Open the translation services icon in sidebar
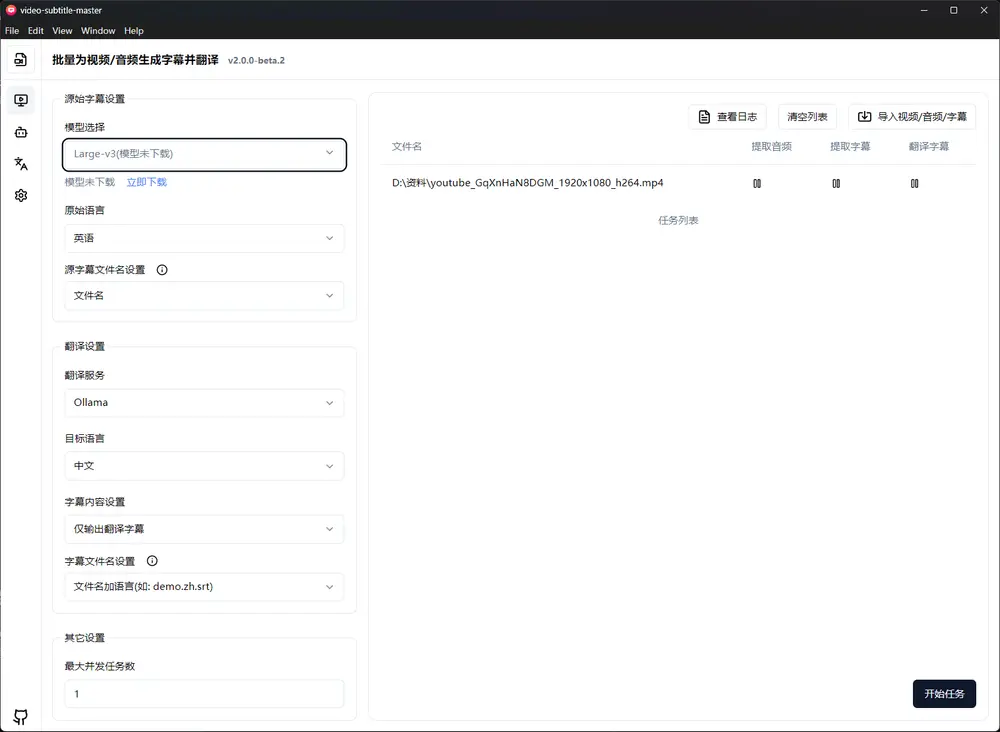The width and height of the screenshot is (1000, 732). tap(20, 164)
